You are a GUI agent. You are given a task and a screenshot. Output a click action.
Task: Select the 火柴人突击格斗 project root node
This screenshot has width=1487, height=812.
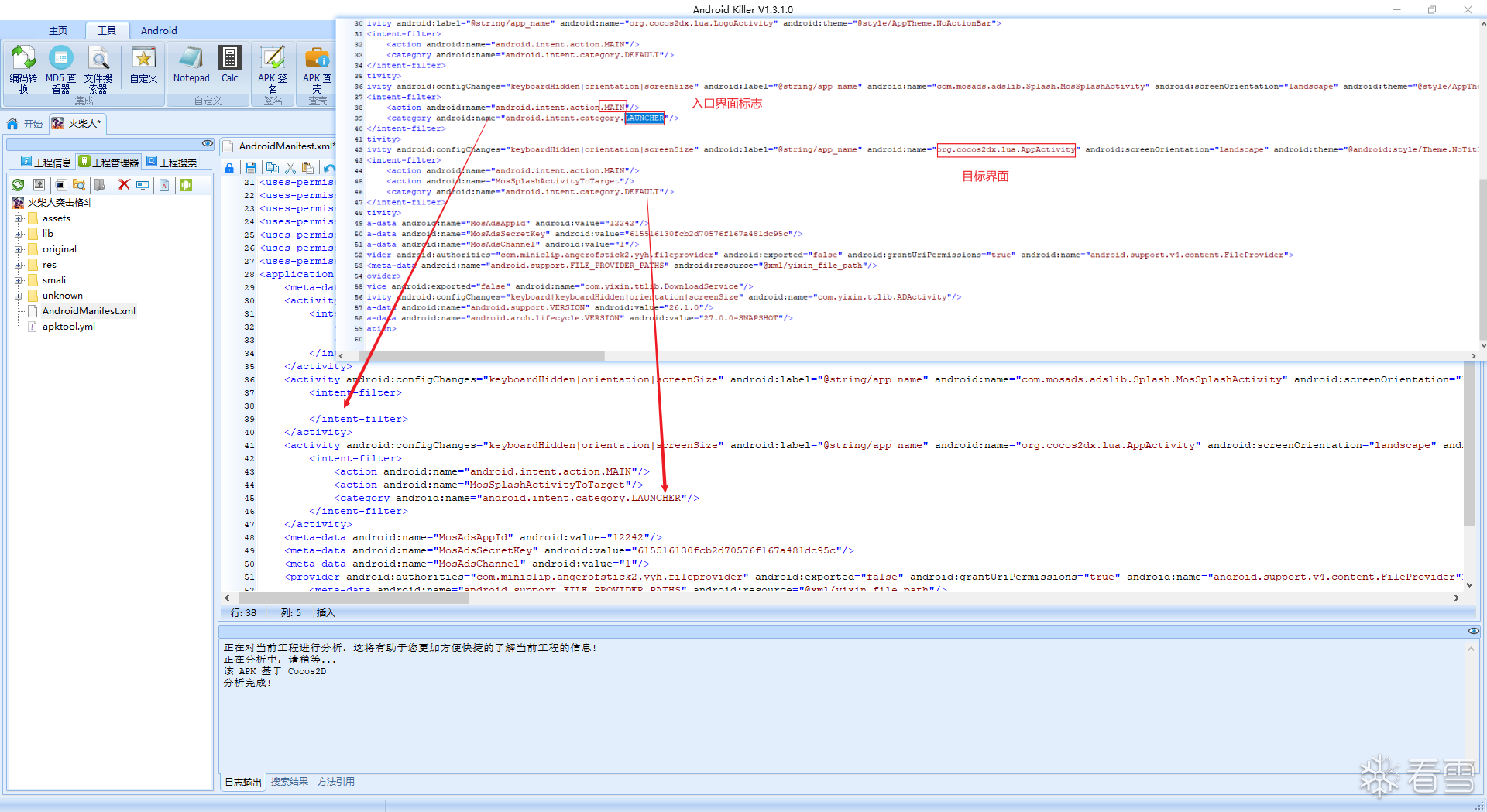coord(60,203)
